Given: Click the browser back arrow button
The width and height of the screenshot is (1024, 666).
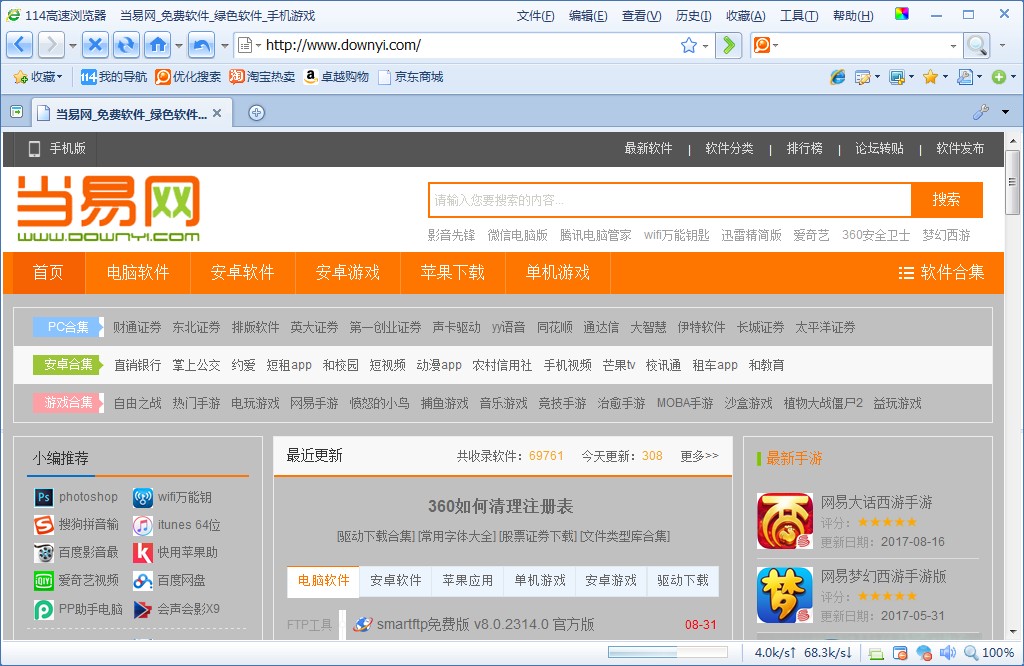Looking at the screenshot, I should [x=21, y=45].
